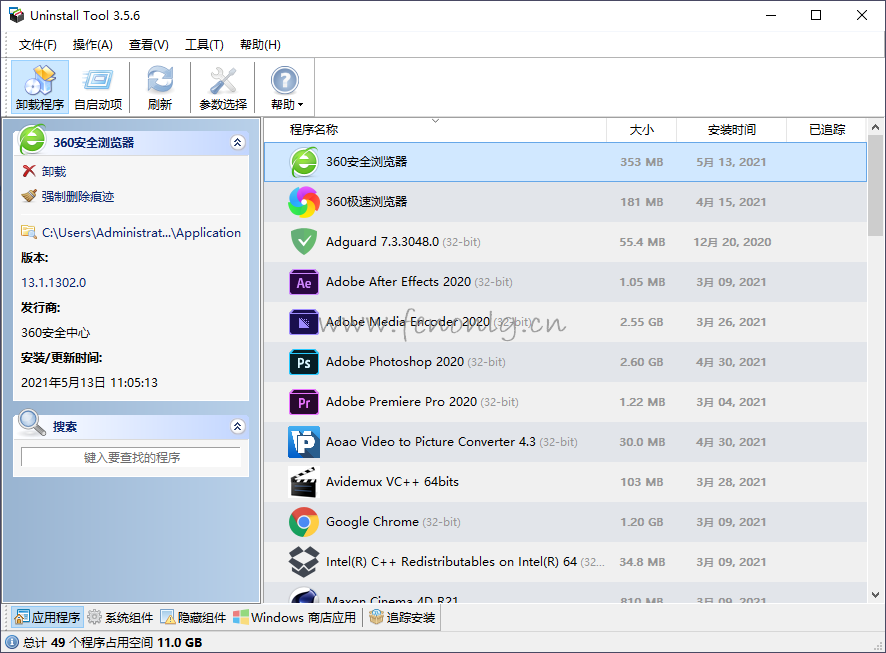The height and width of the screenshot is (653, 886).
Task: Click the size value "1.20 GB" for Chrome
Action: coord(641,522)
